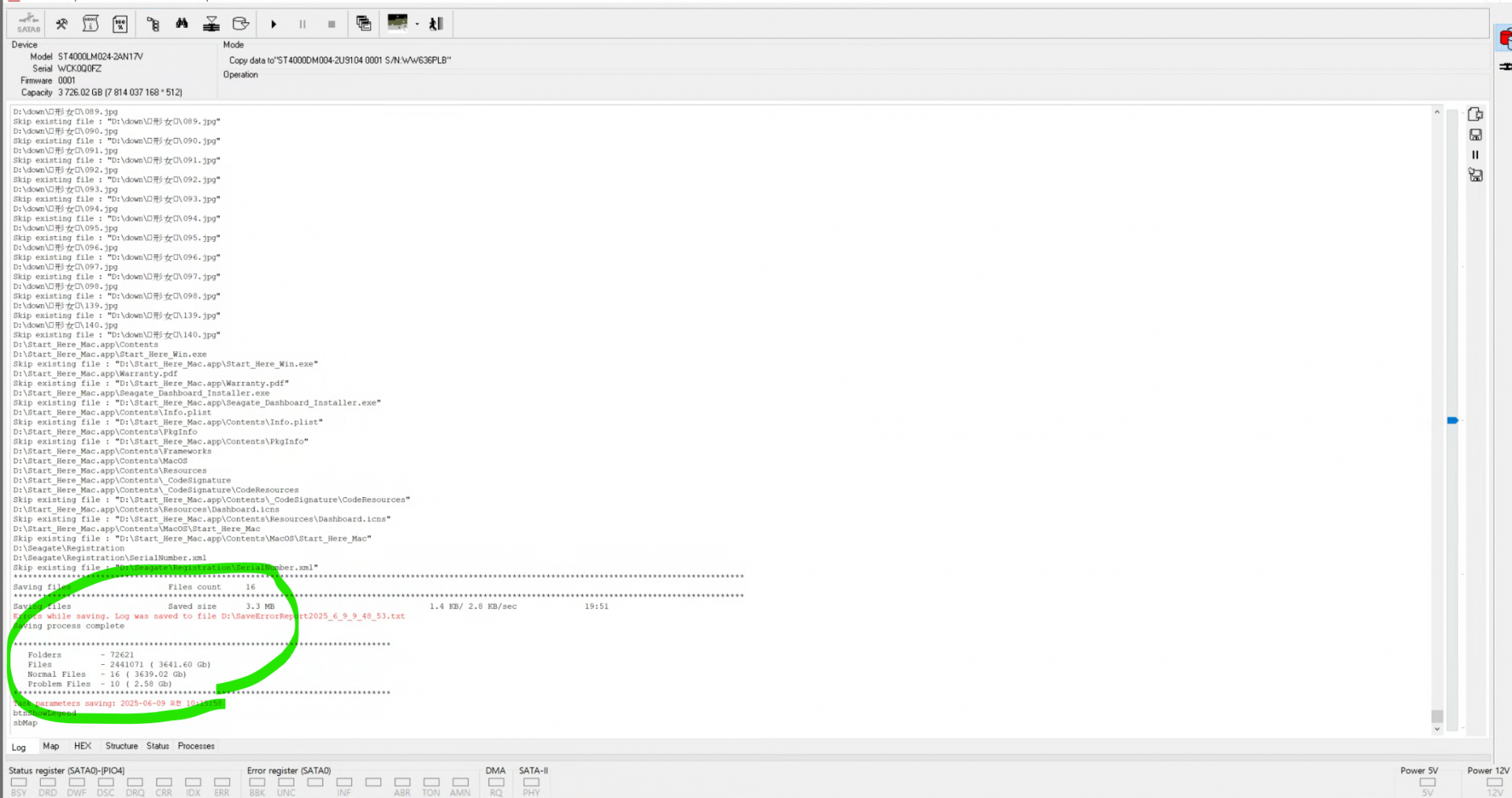Click the 'Copy data to' mode text

click(x=340, y=60)
